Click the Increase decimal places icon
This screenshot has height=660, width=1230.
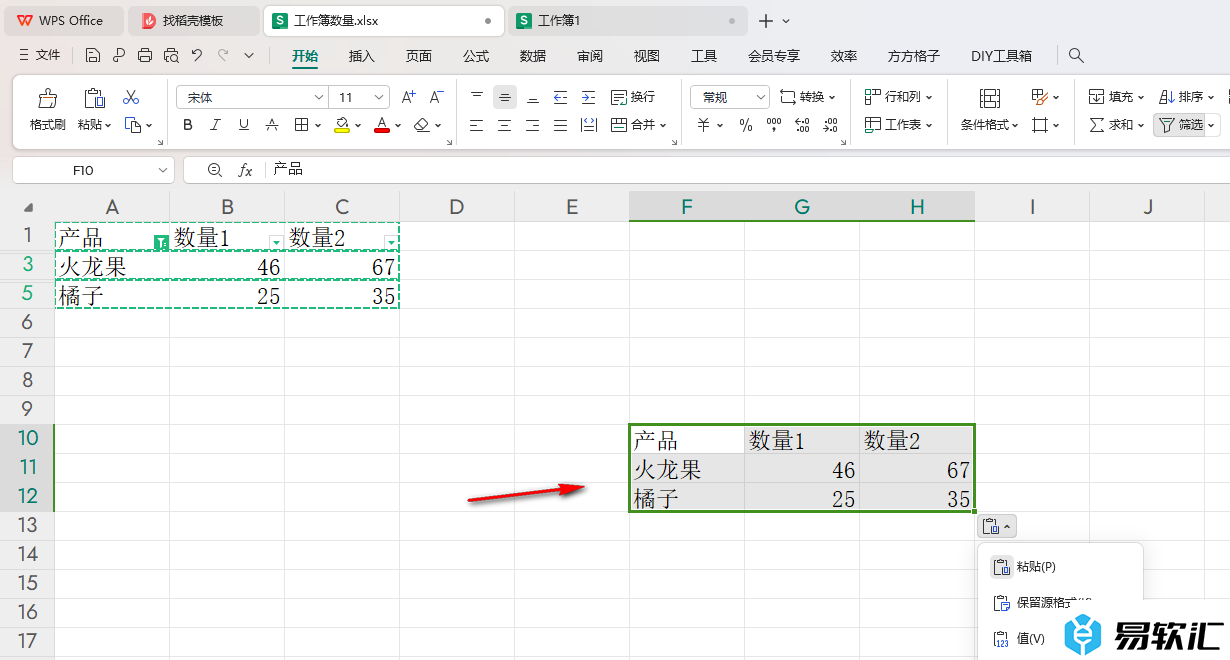802,125
